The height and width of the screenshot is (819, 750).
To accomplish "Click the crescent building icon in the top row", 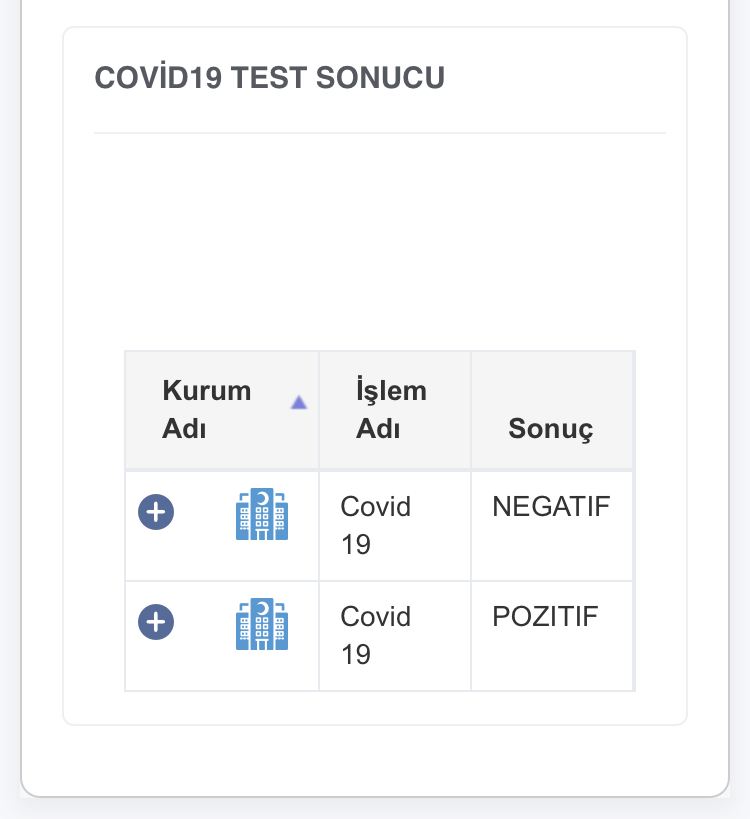I will (x=262, y=514).
